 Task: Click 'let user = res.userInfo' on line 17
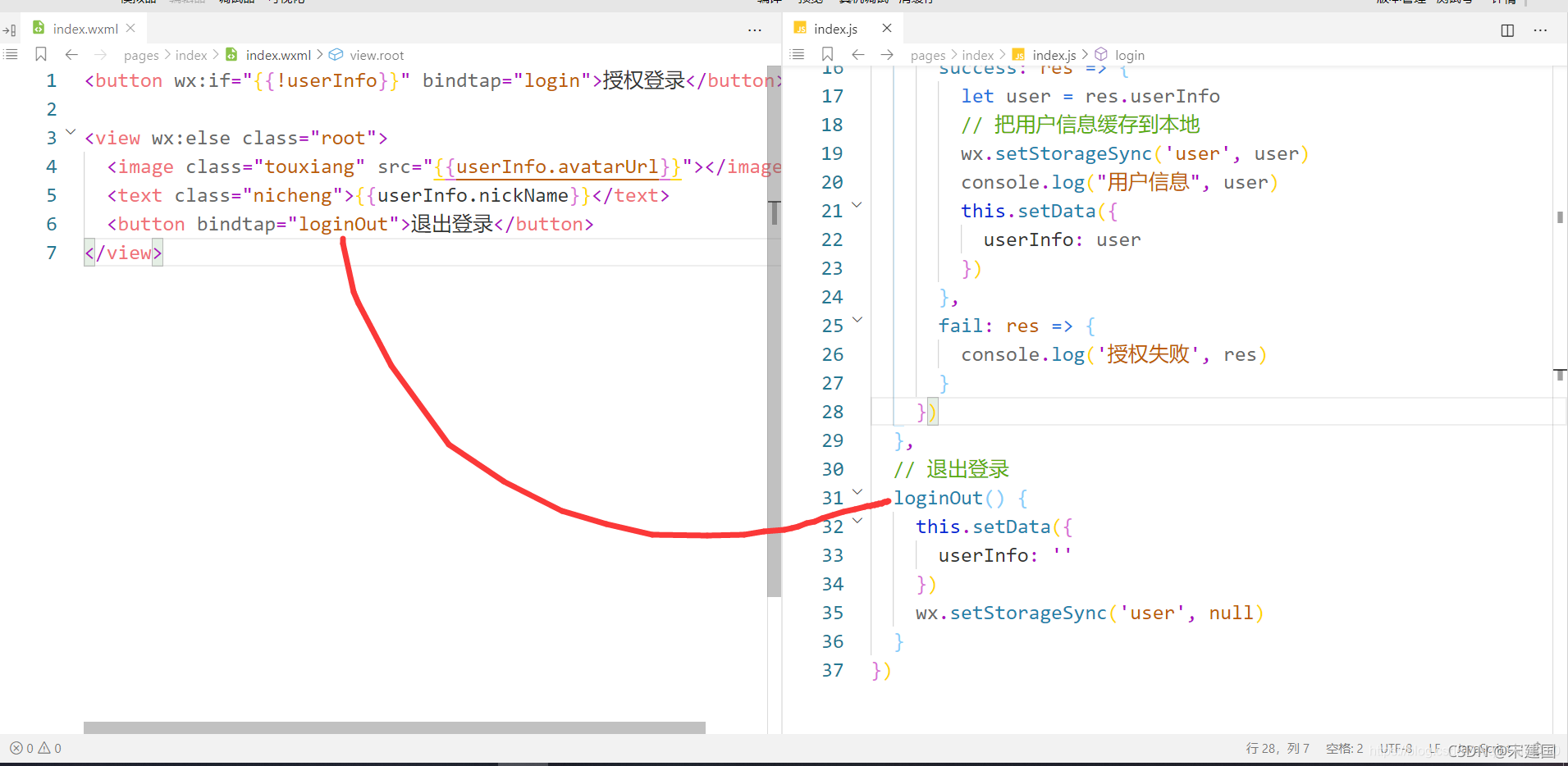click(x=1090, y=96)
